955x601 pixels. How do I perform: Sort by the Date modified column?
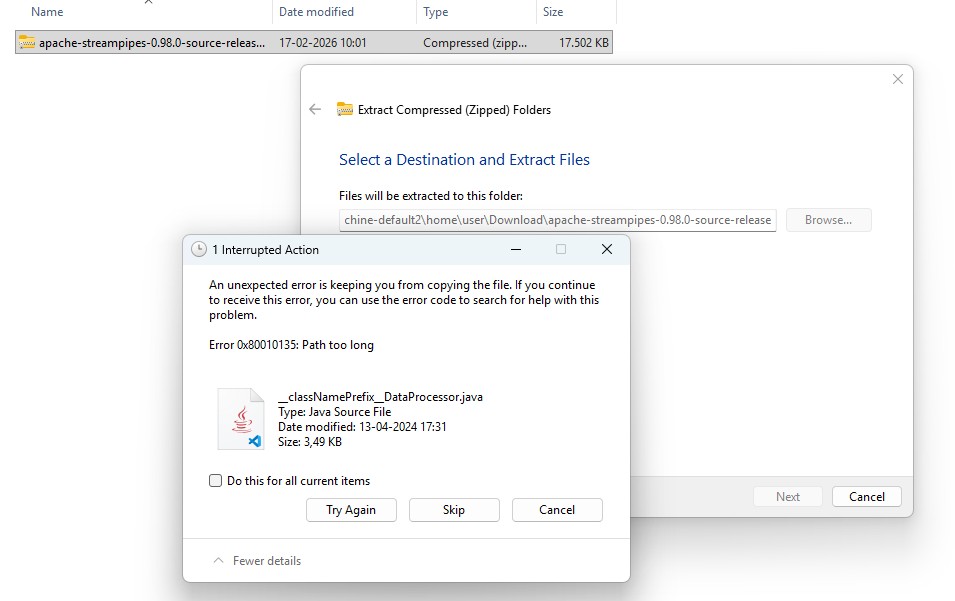click(316, 12)
